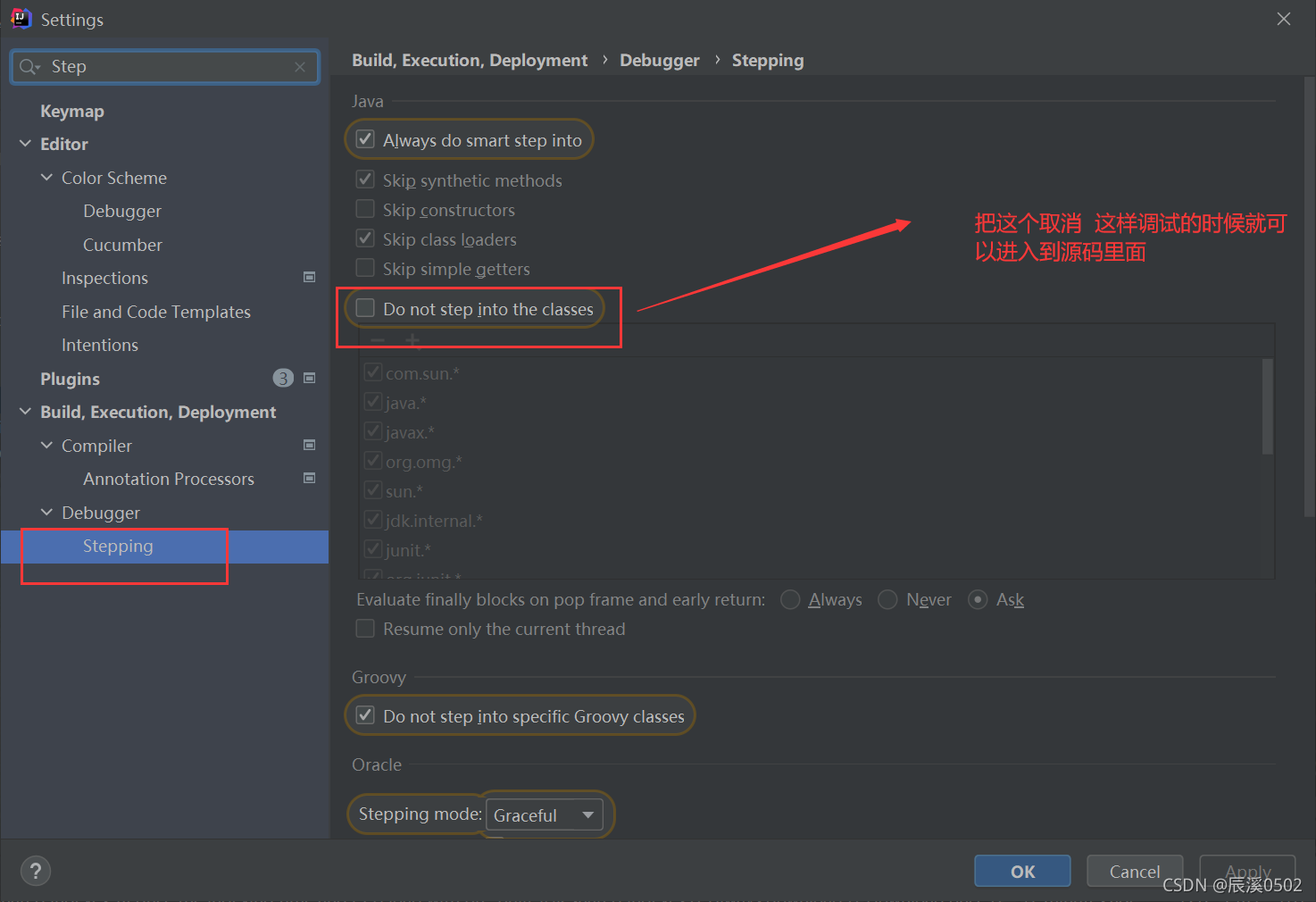This screenshot has height=902, width=1316.
Task: Click Debugger breadcrumb
Action: 660,60
